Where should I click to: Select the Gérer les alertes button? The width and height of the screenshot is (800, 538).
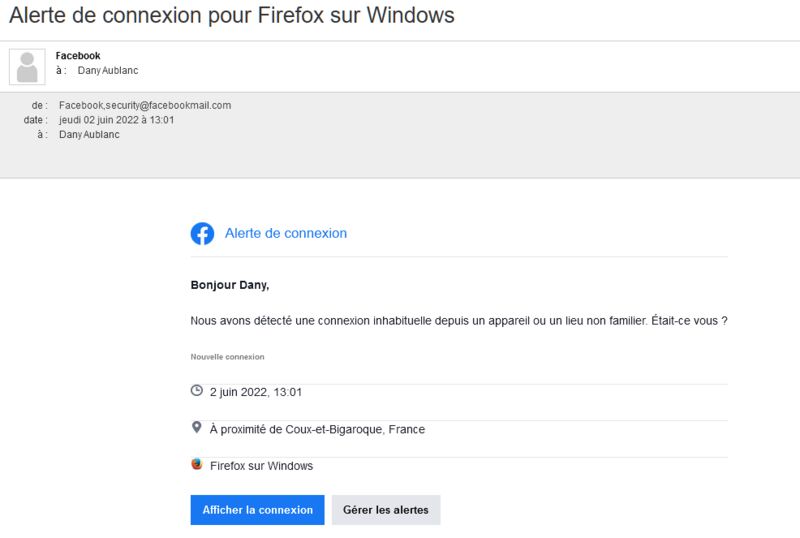point(386,510)
